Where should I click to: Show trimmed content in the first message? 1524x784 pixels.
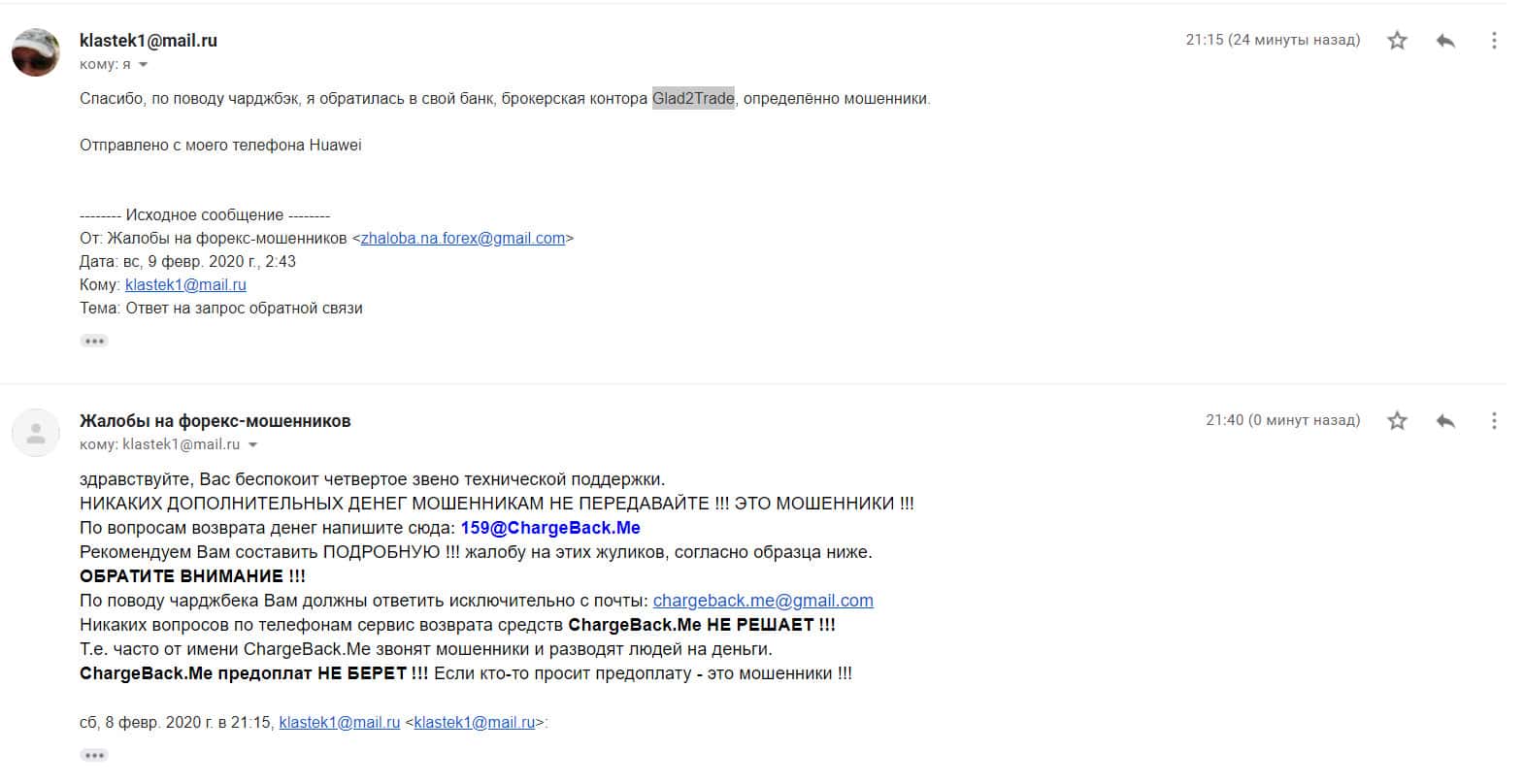pos(94,341)
